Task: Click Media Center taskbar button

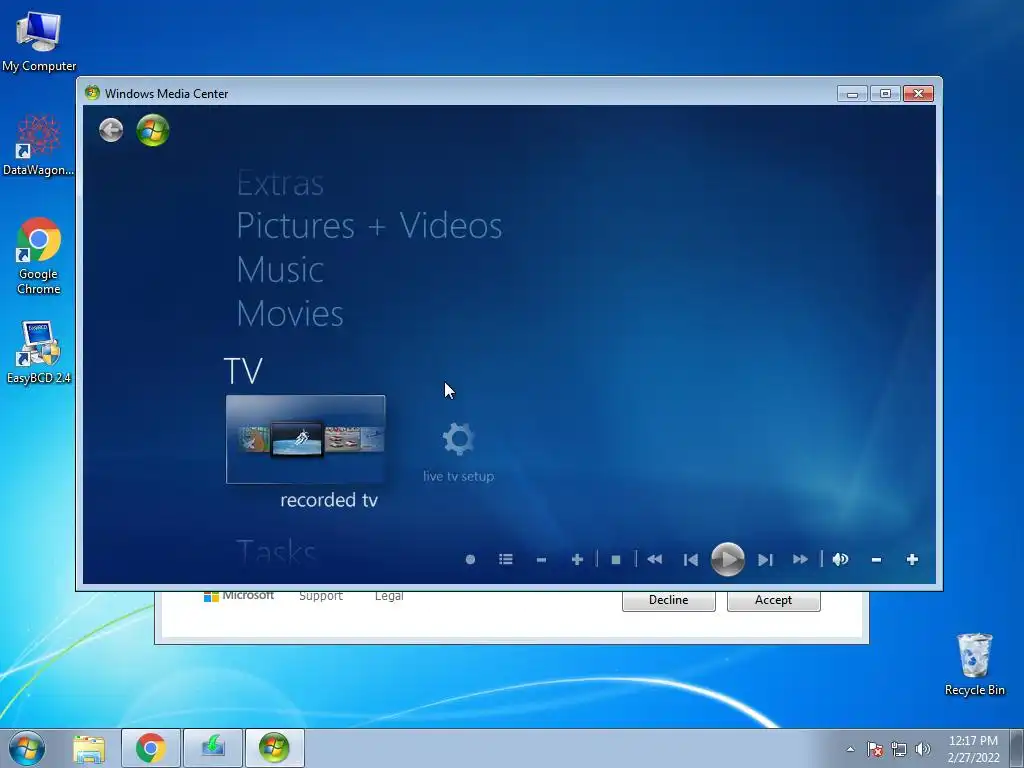Action: (x=274, y=748)
